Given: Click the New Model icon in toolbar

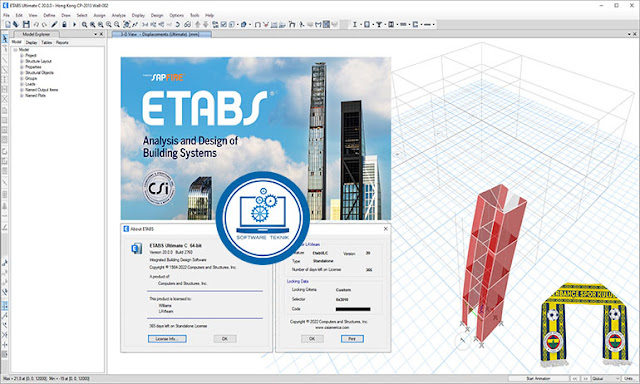Looking at the screenshot, I should [x=8, y=24].
